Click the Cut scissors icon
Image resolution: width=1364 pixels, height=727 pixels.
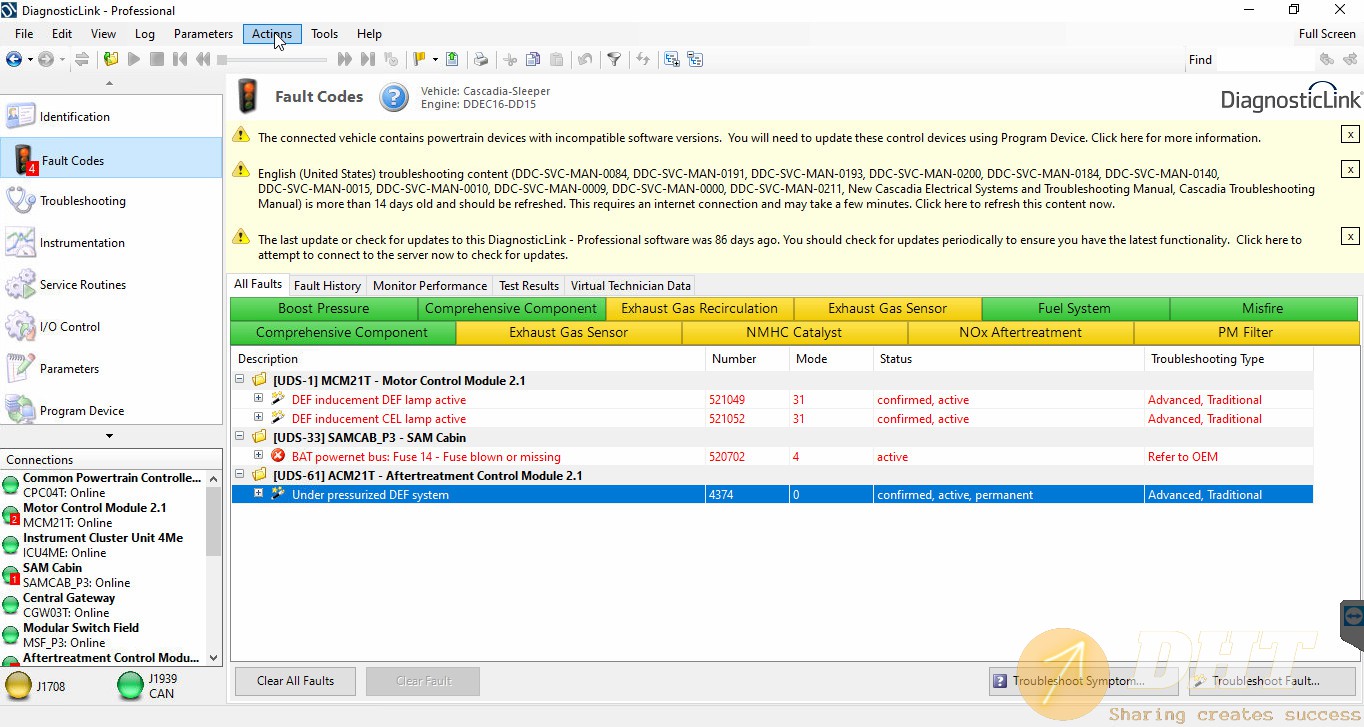coord(510,60)
